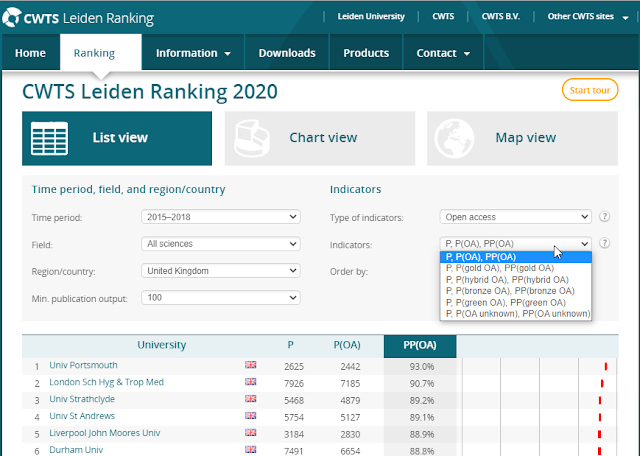Click 89.1% value for Univ St Andrews
The image size is (640, 456).
pos(422,418)
